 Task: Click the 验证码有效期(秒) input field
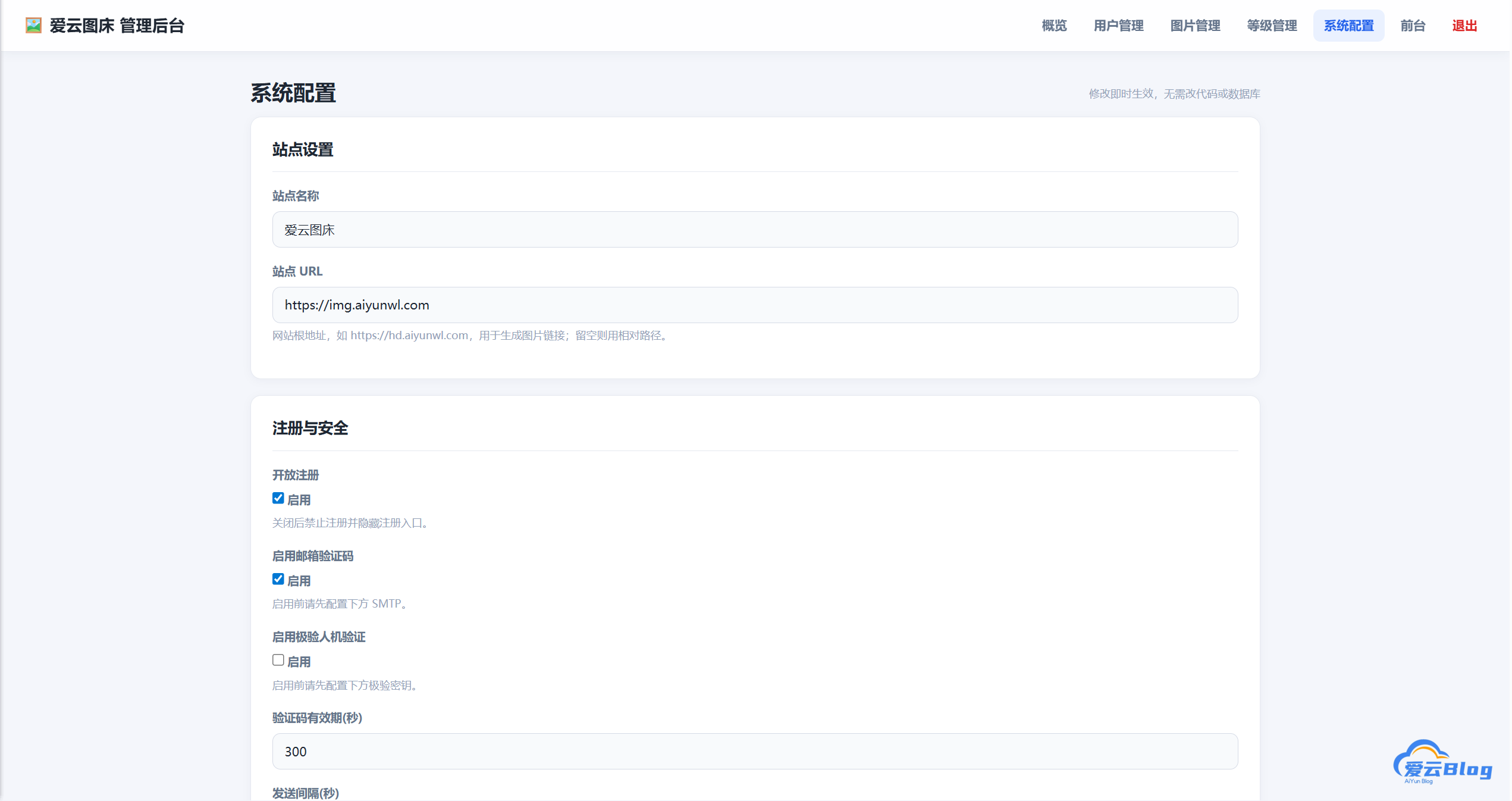[x=755, y=752]
